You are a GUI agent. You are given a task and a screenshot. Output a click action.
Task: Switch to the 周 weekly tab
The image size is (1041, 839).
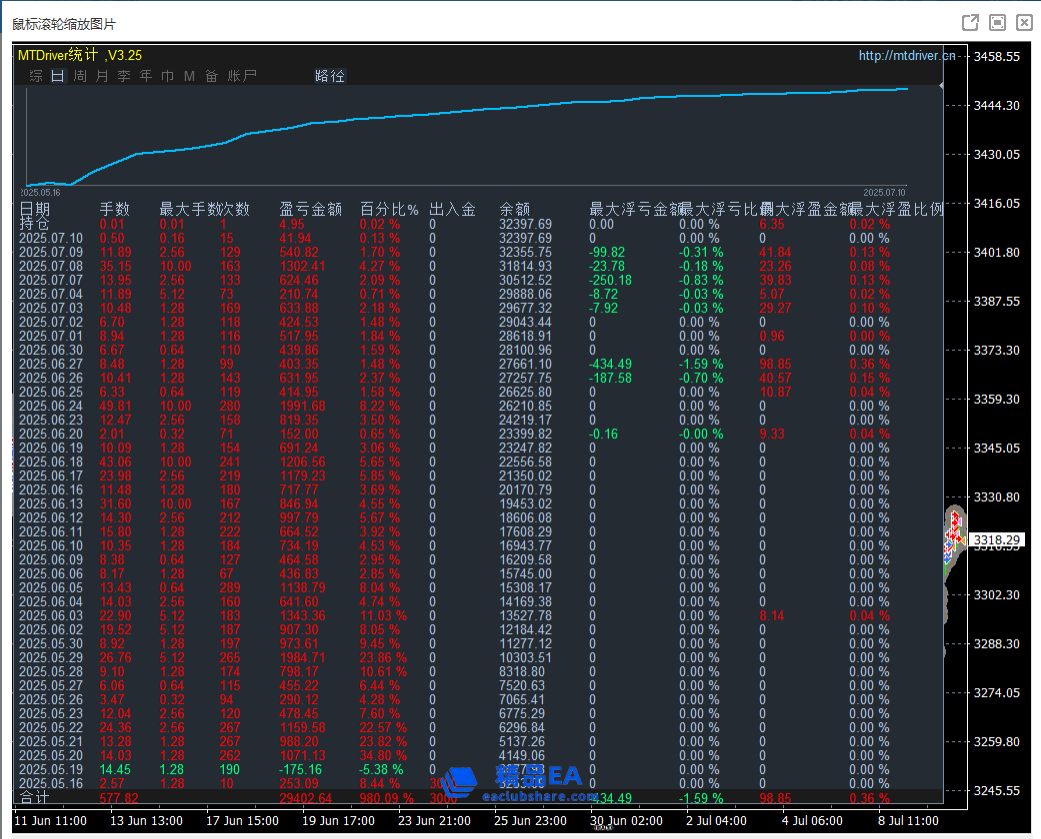80,75
